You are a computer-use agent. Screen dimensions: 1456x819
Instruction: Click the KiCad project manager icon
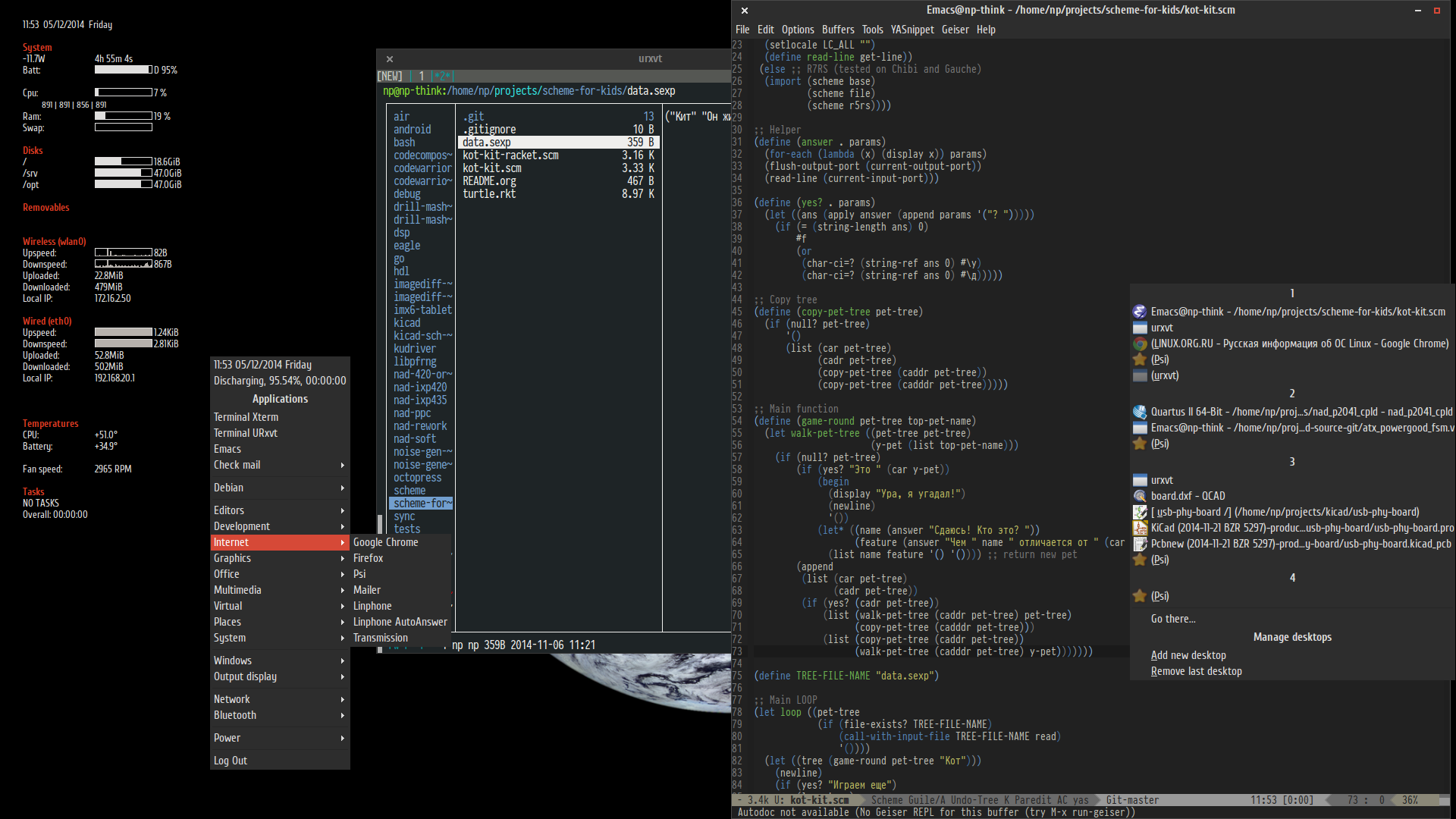pyautogui.click(x=1139, y=528)
